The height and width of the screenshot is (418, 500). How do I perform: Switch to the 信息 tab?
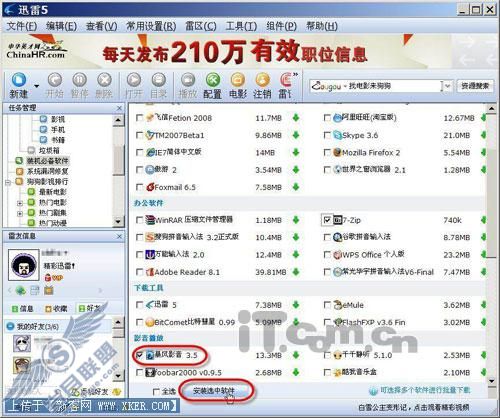(x=23, y=309)
